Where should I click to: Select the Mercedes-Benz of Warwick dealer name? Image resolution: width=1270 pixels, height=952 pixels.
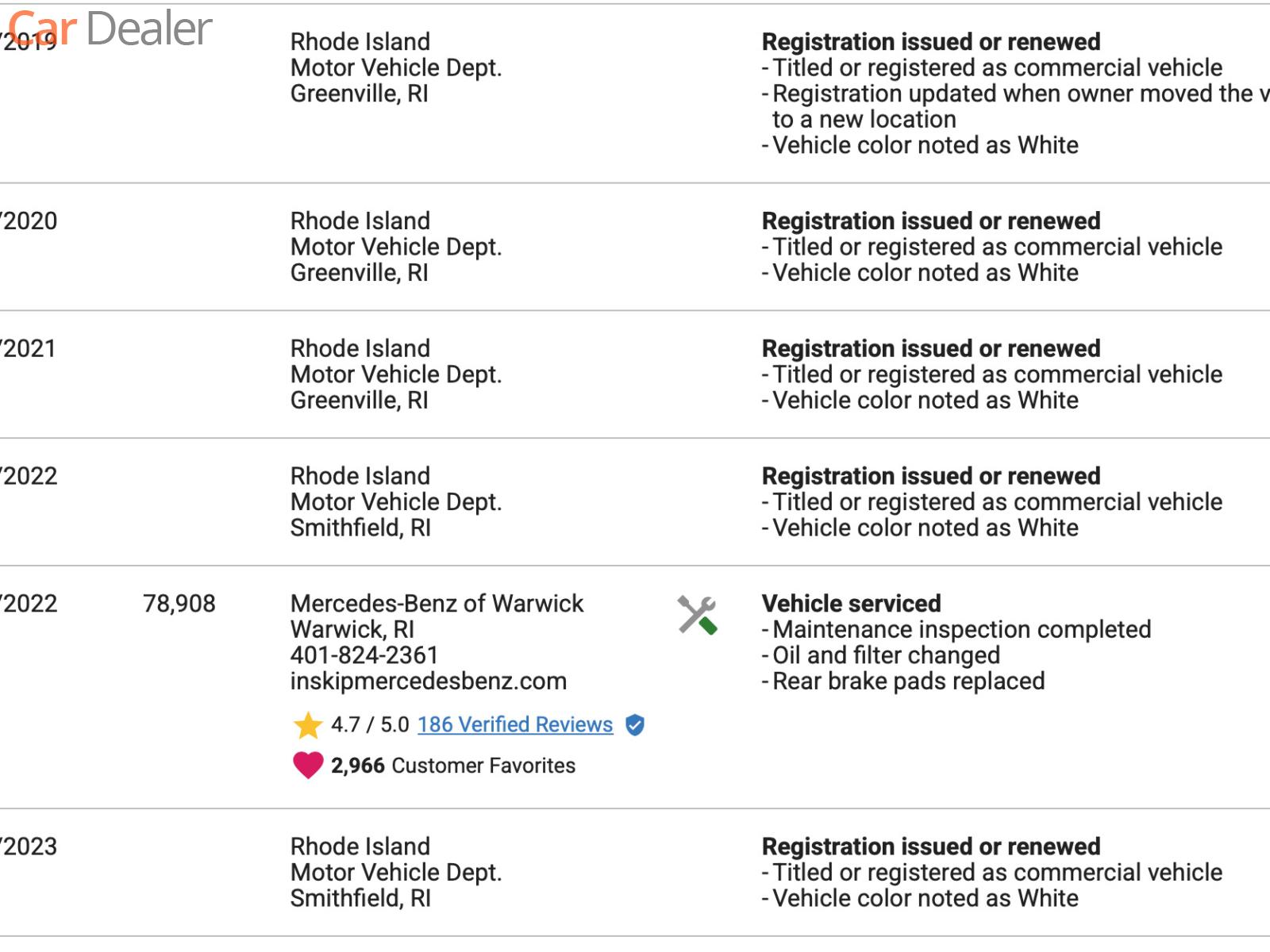click(x=437, y=604)
